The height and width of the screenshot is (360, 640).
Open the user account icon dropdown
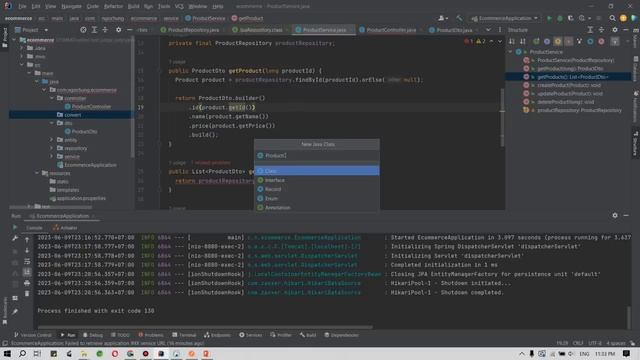442,18
